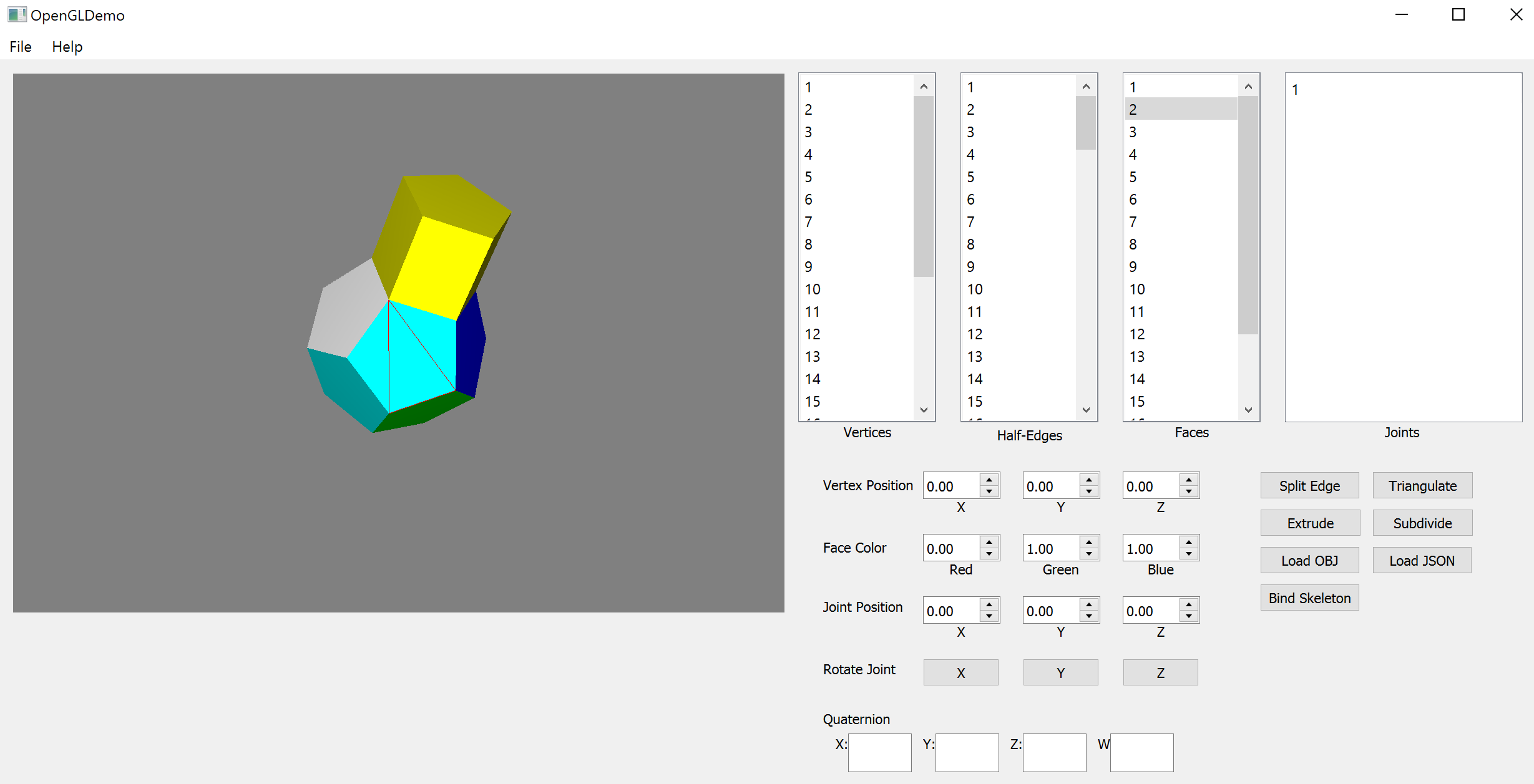Select joint 1 in Joints list
This screenshot has width=1534, height=784.
click(x=1295, y=90)
